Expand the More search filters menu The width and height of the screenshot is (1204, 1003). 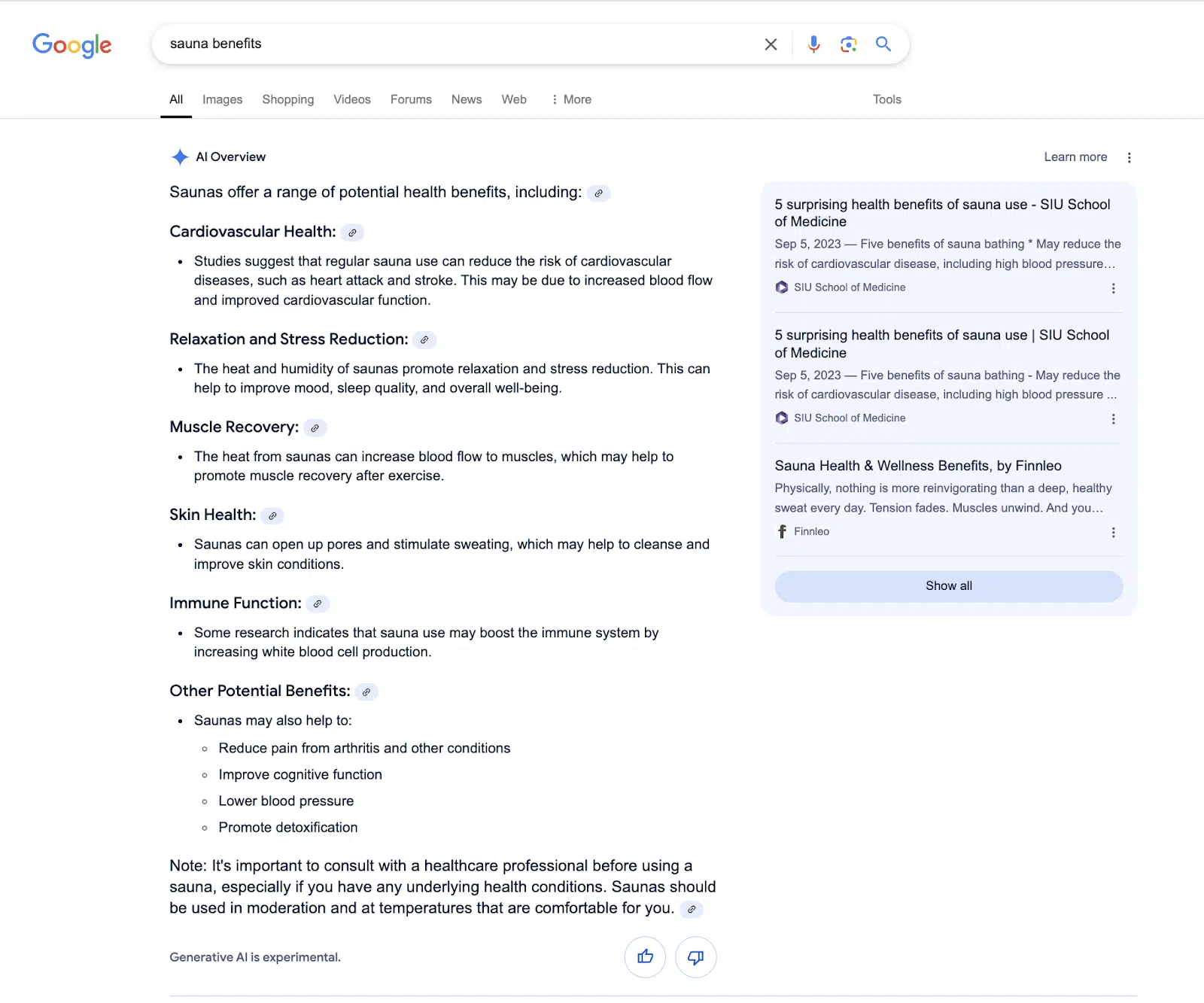click(x=571, y=99)
